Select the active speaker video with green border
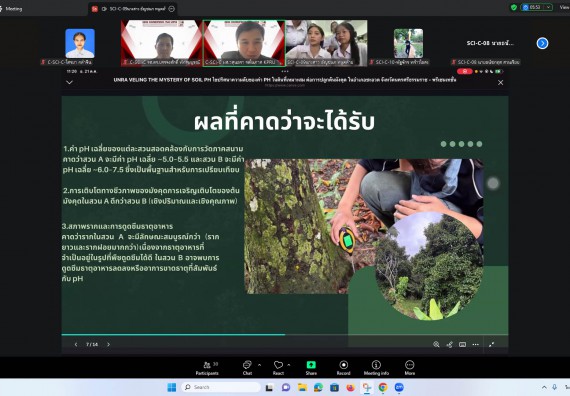This screenshot has height=396, width=570. [x=244, y=43]
